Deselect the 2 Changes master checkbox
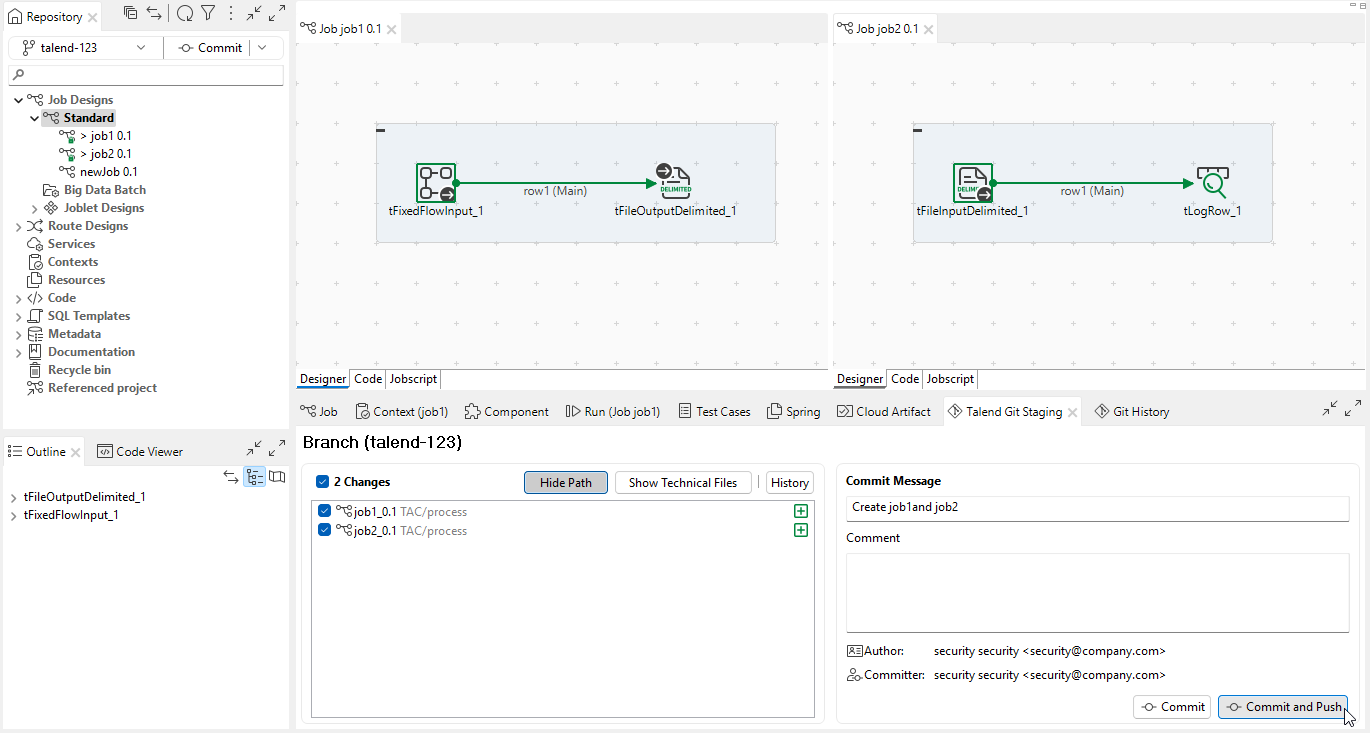Image resolution: width=1370 pixels, height=733 pixels. coord(322,481)
